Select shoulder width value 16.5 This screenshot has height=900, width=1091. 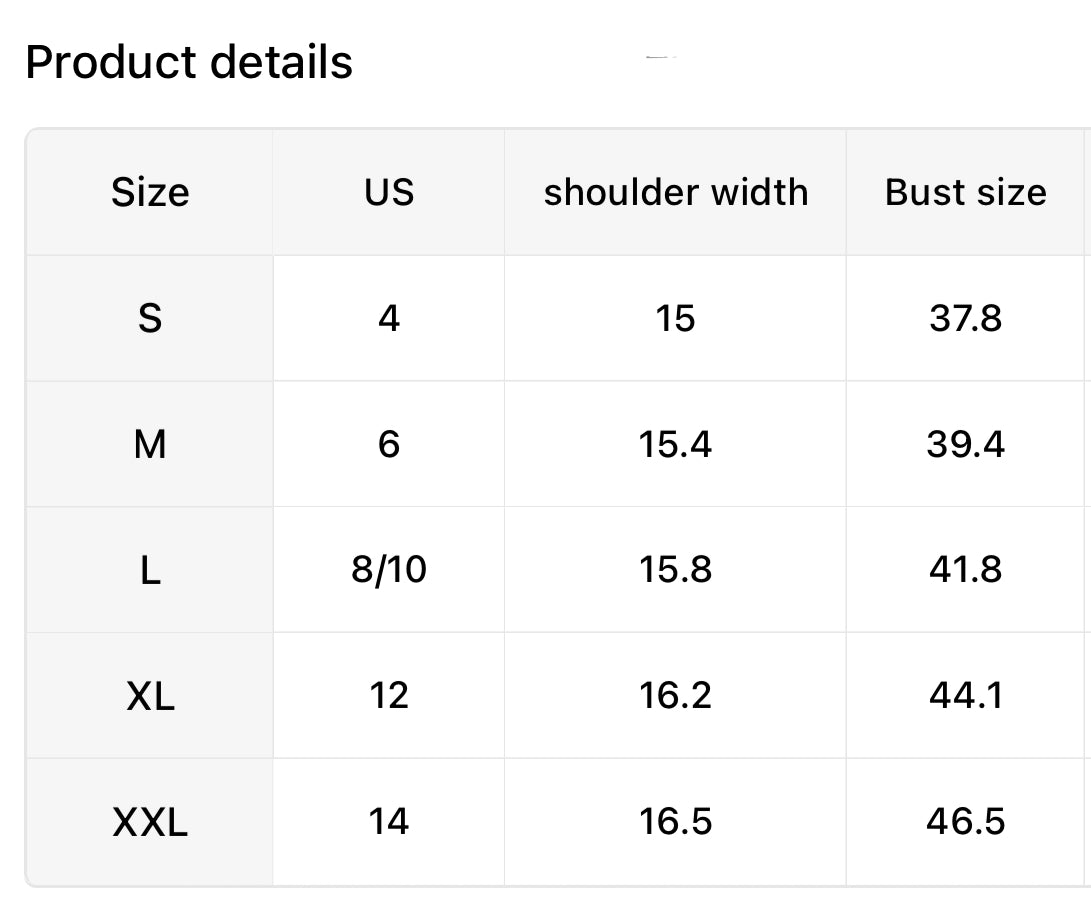tap(675, 822)
